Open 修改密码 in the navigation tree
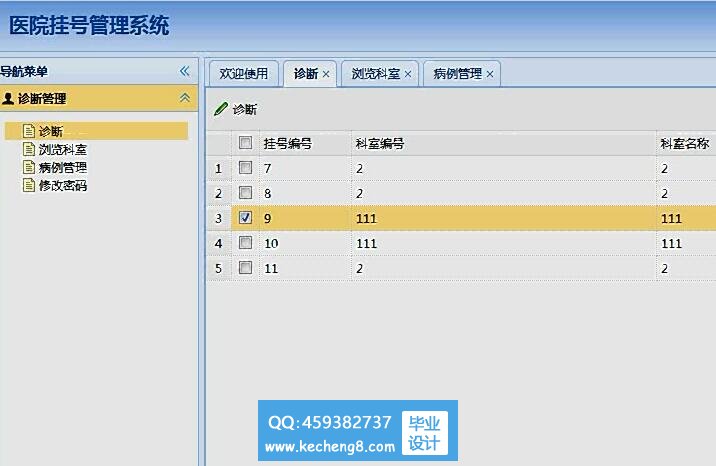Viewport: 716px width, 466px height. pos(63,185)
